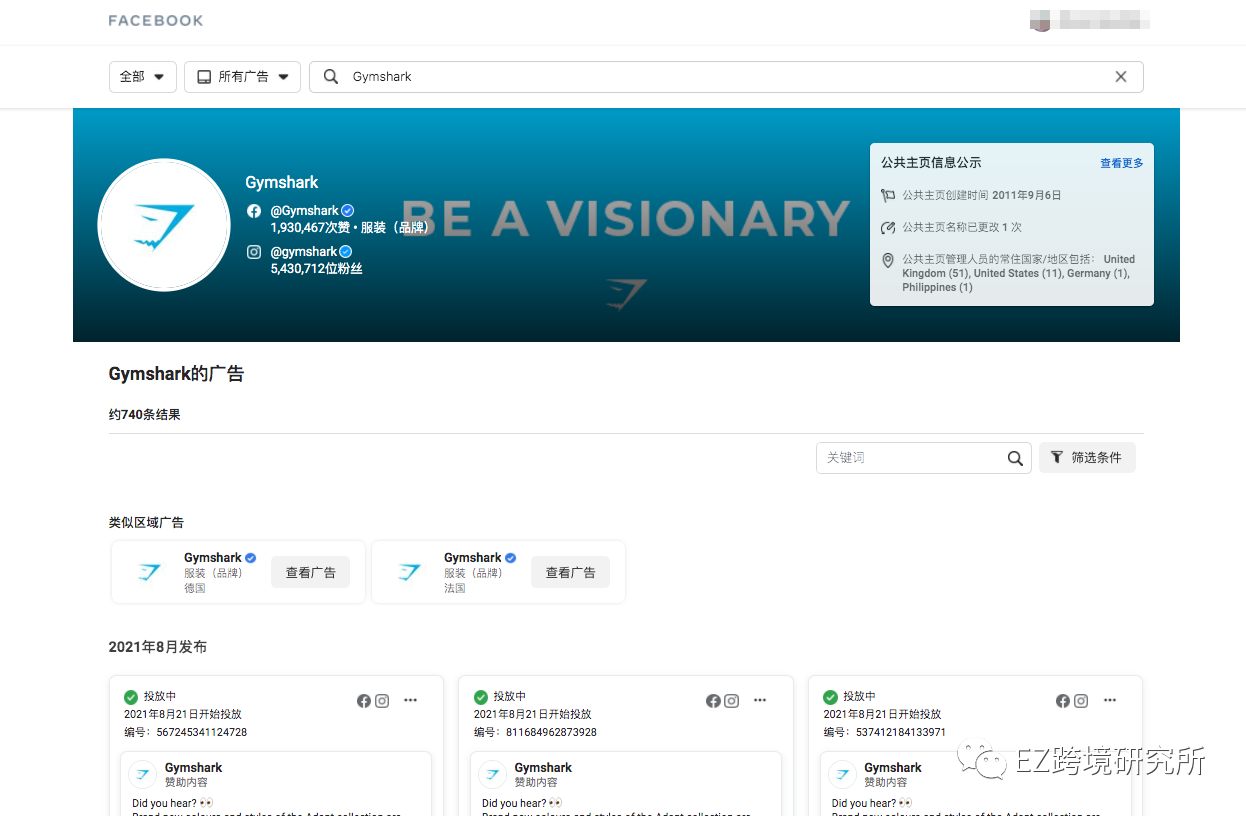Viewport: 1246px width, 816px height.
Task: Click the Gymshark advertiser name in ad 537412184133971
Action: (x=893, y=768)
